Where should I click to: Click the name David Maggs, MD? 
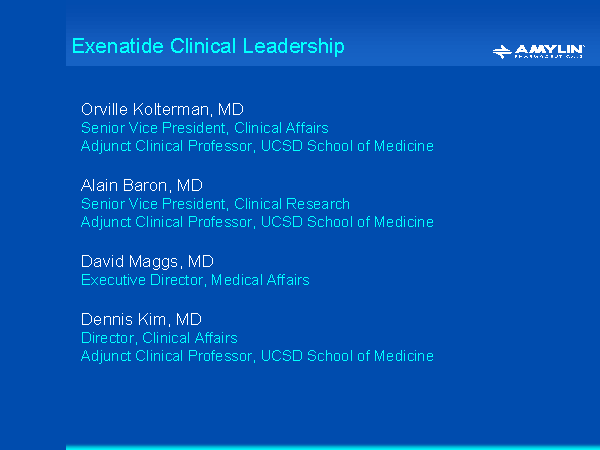(x=147, y=261)
